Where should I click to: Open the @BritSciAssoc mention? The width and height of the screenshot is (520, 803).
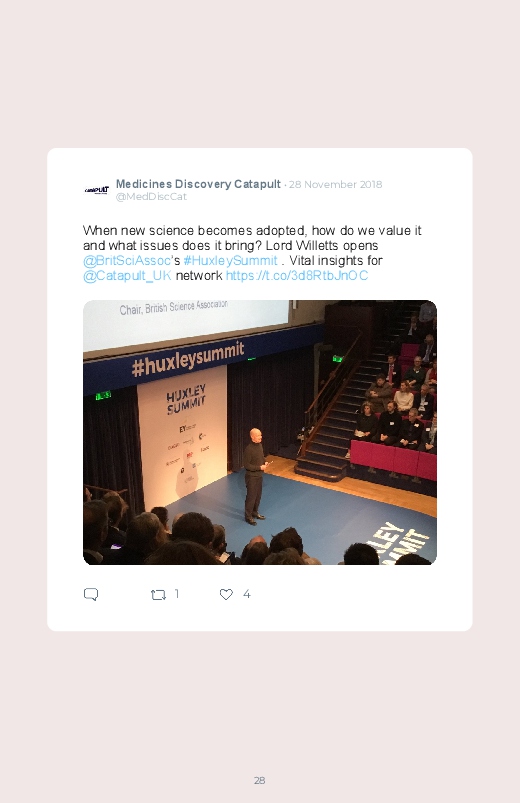pos(127,261)
